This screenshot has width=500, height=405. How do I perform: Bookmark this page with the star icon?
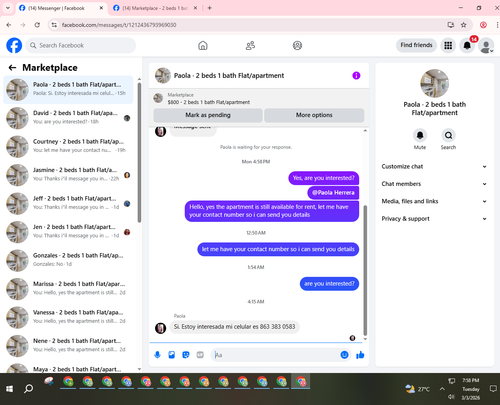point(463,25)
